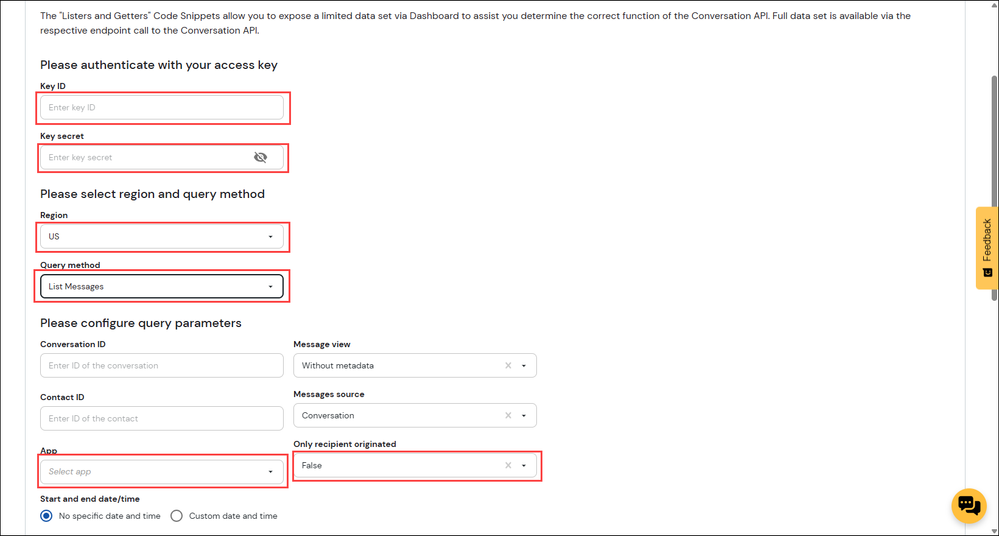Screen dimensions: 999x536
Task: Click the Contact ID input field
Action: click(161, 419)
